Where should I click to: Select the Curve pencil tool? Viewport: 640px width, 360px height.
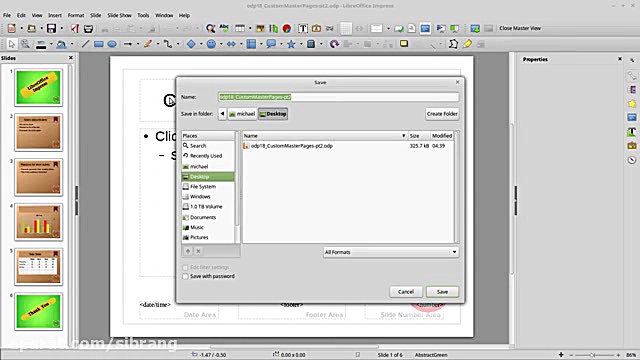coord(148,44)
